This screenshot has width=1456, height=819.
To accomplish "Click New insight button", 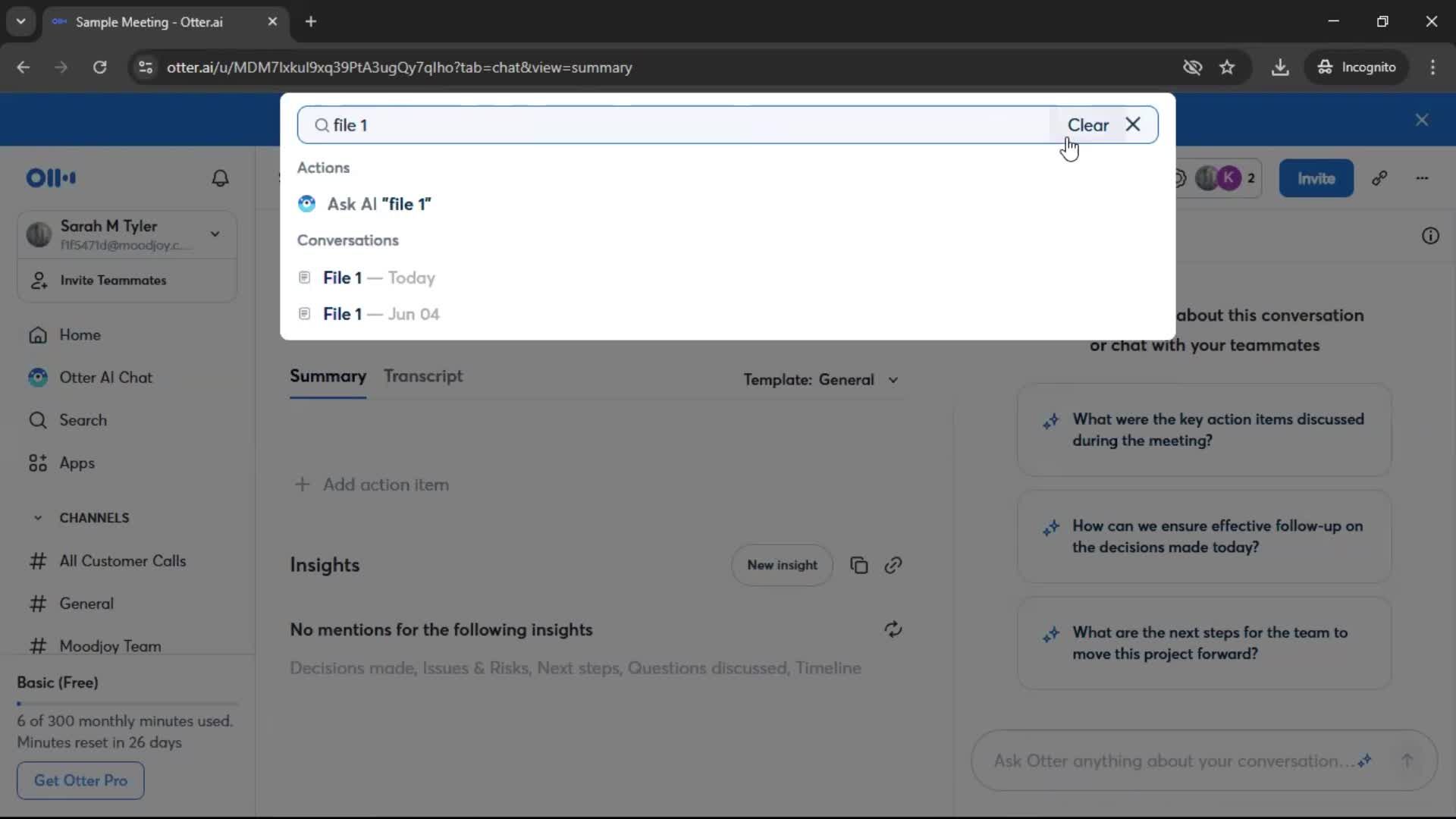I will click(782, 565).
